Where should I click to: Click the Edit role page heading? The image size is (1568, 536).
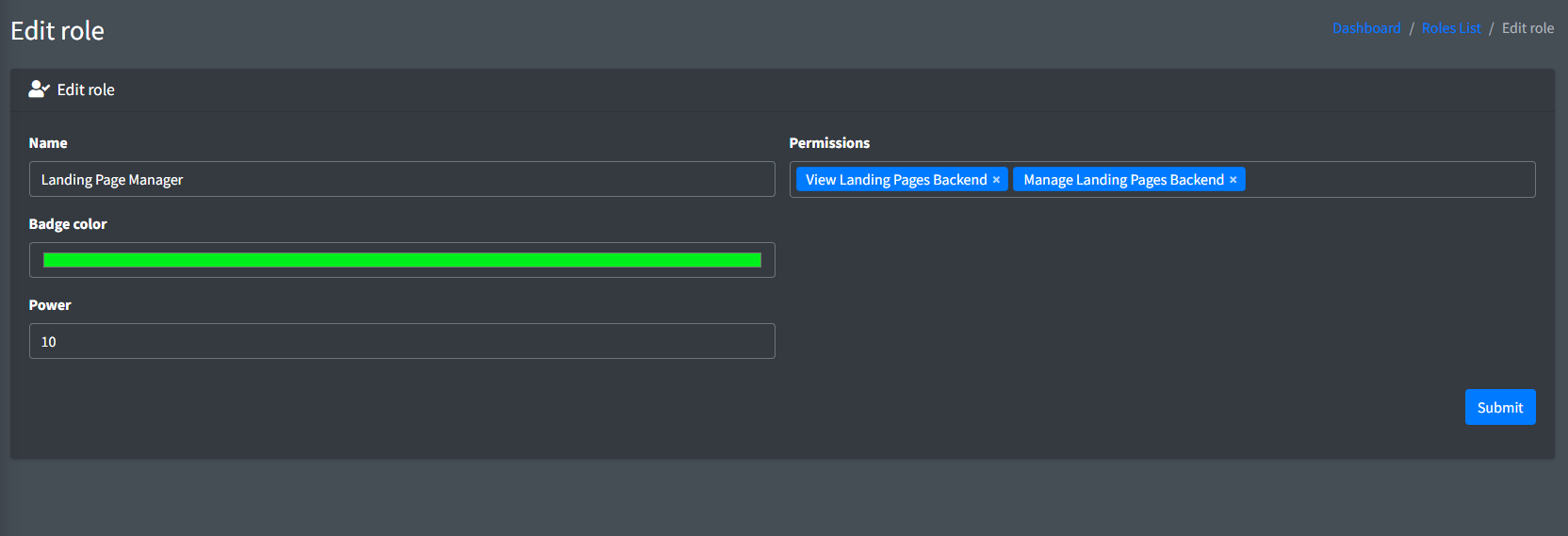(x=57, y=31)
